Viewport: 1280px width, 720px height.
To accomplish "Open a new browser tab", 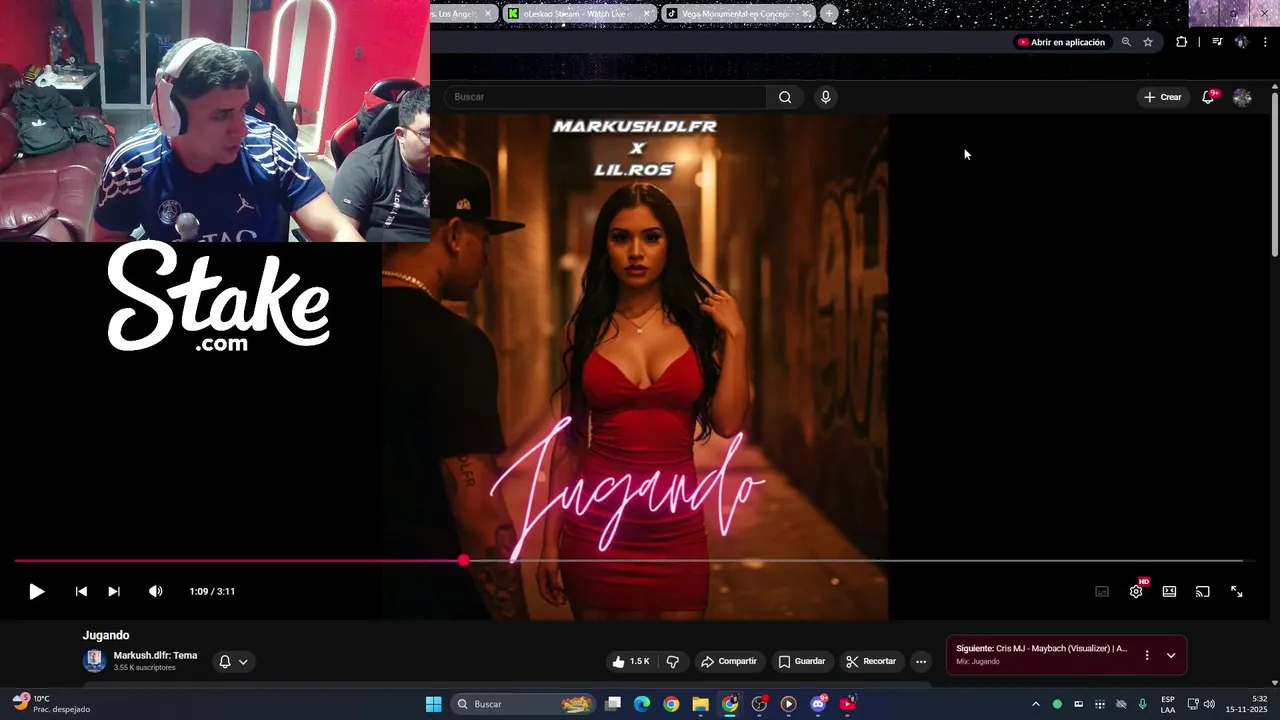I will point(829,14).
